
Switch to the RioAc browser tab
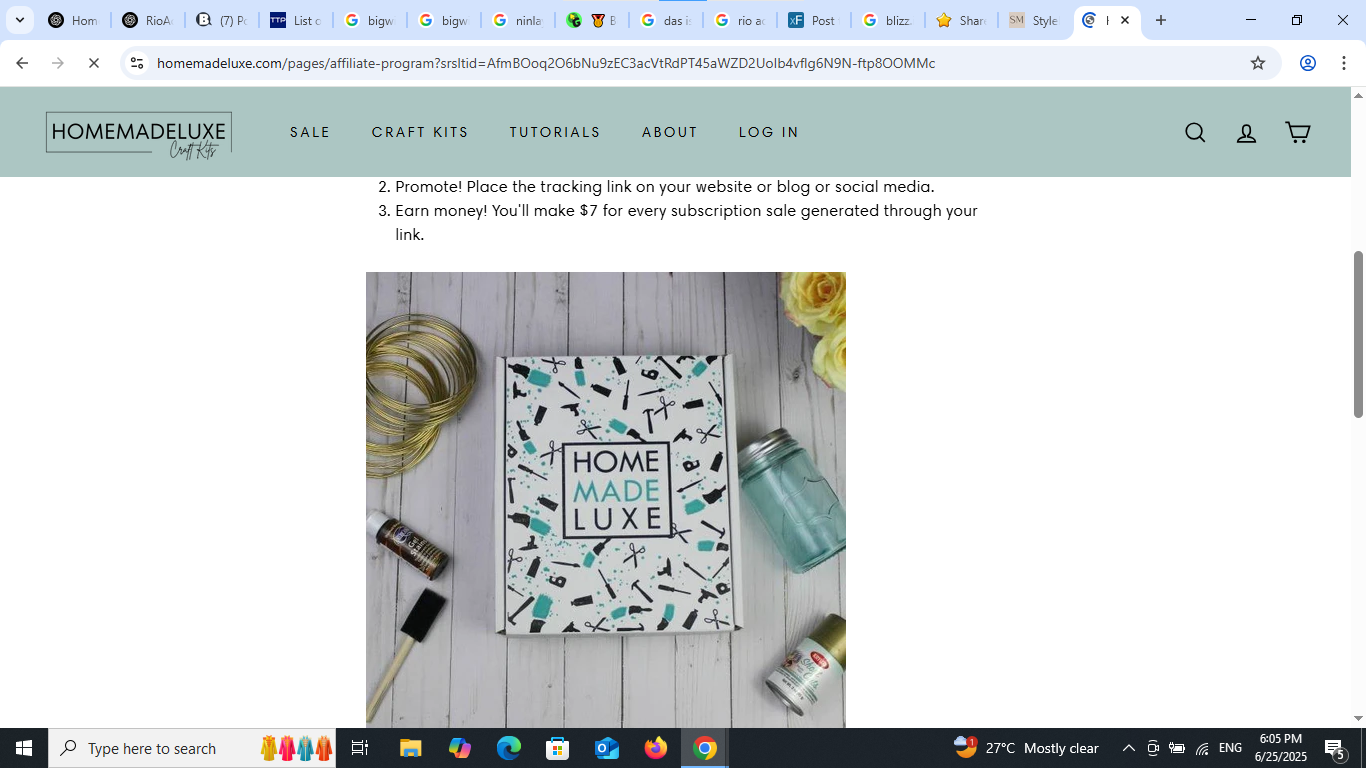click(x=147, y=20)
